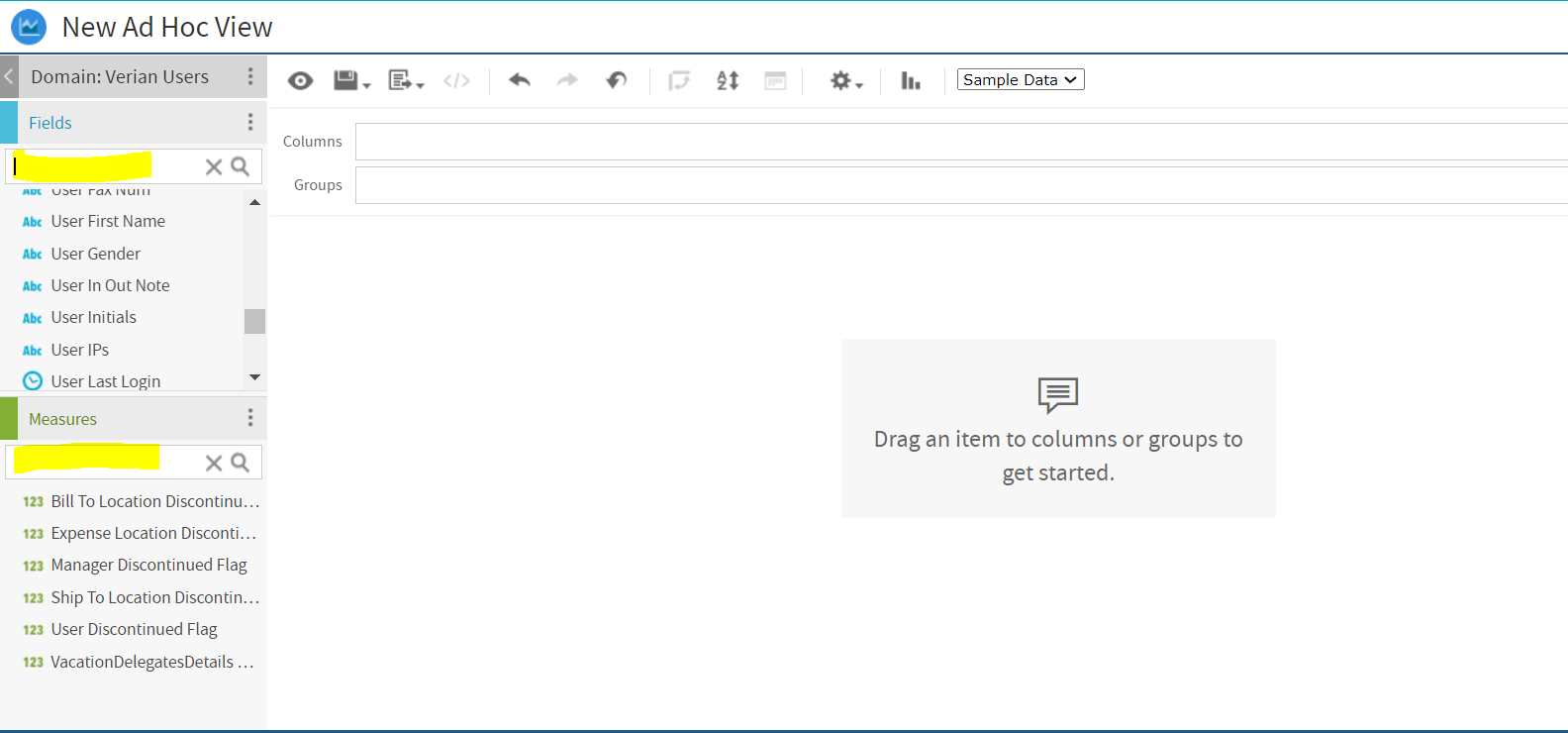The width and height of the screenshot is (1568, 733).
Task: Open the gear options menu
Action: [x=844, y=81]
